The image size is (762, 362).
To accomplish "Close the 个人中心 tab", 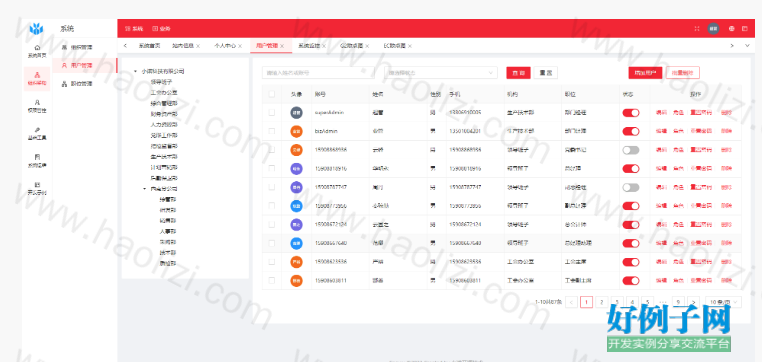I will coord(240,46).
